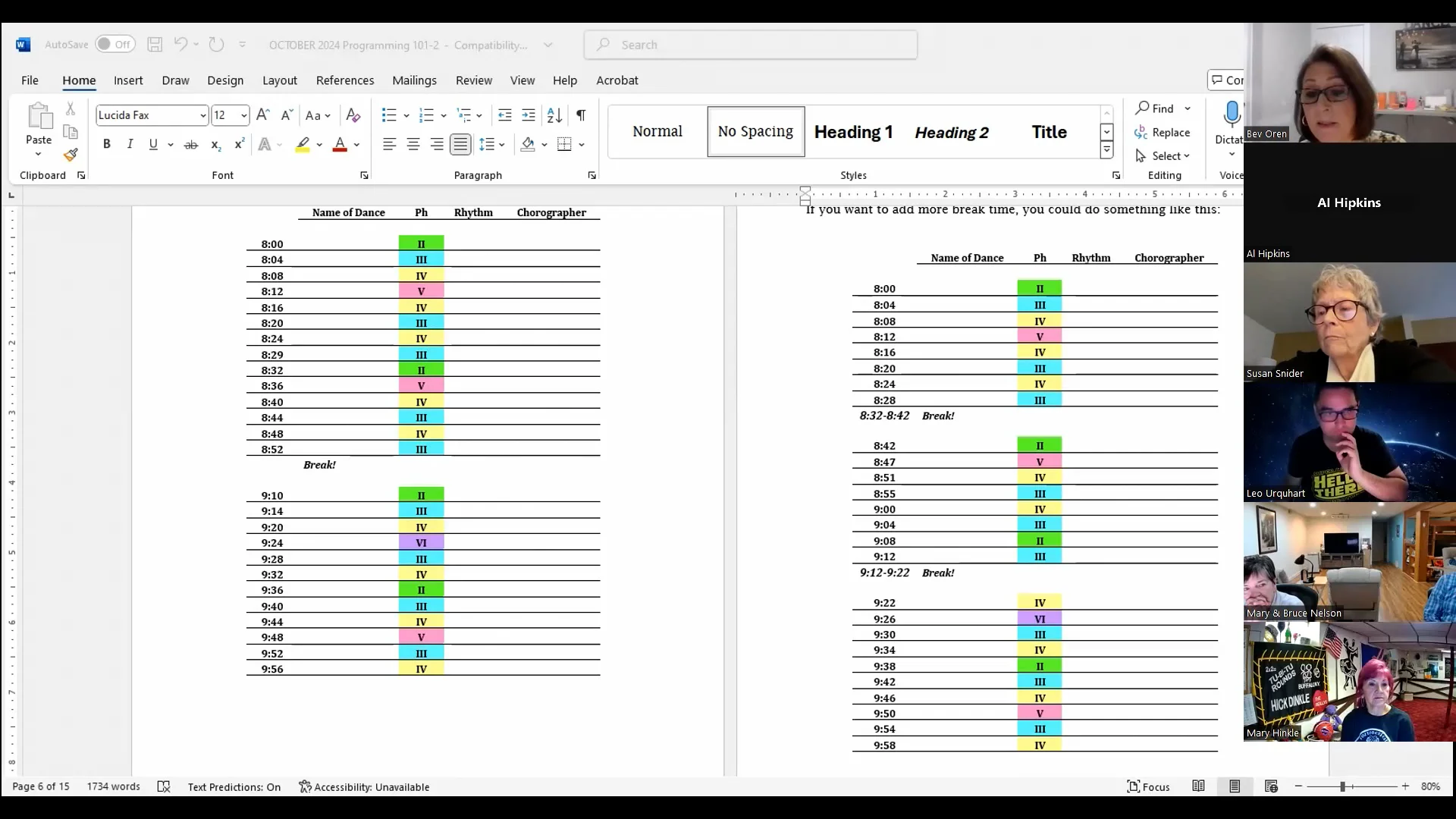Switch to Web Layout view icon
This screenshot has height=819, width=1456.
tap(1272, 786)
